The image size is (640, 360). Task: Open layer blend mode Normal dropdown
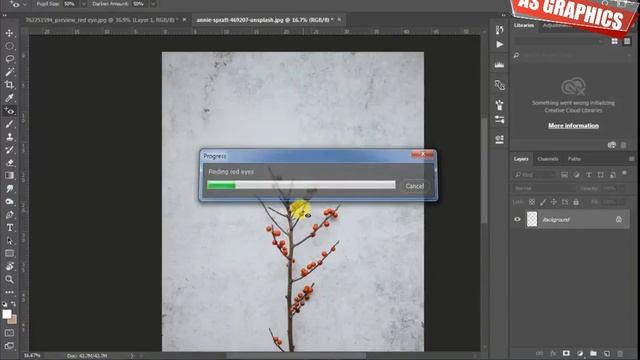(x=544, y=189)
